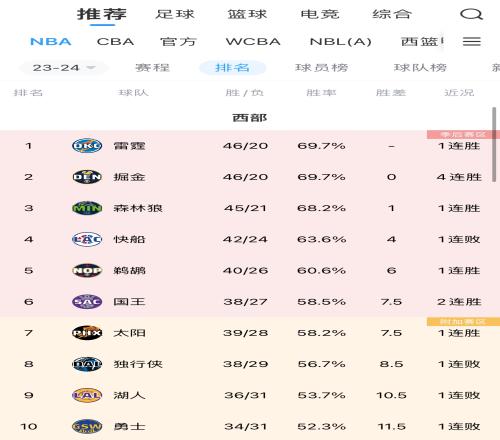The height and width of the screenshot is (440, 500).
Task: Click the 太阳 team name
Action: [129, 333]
